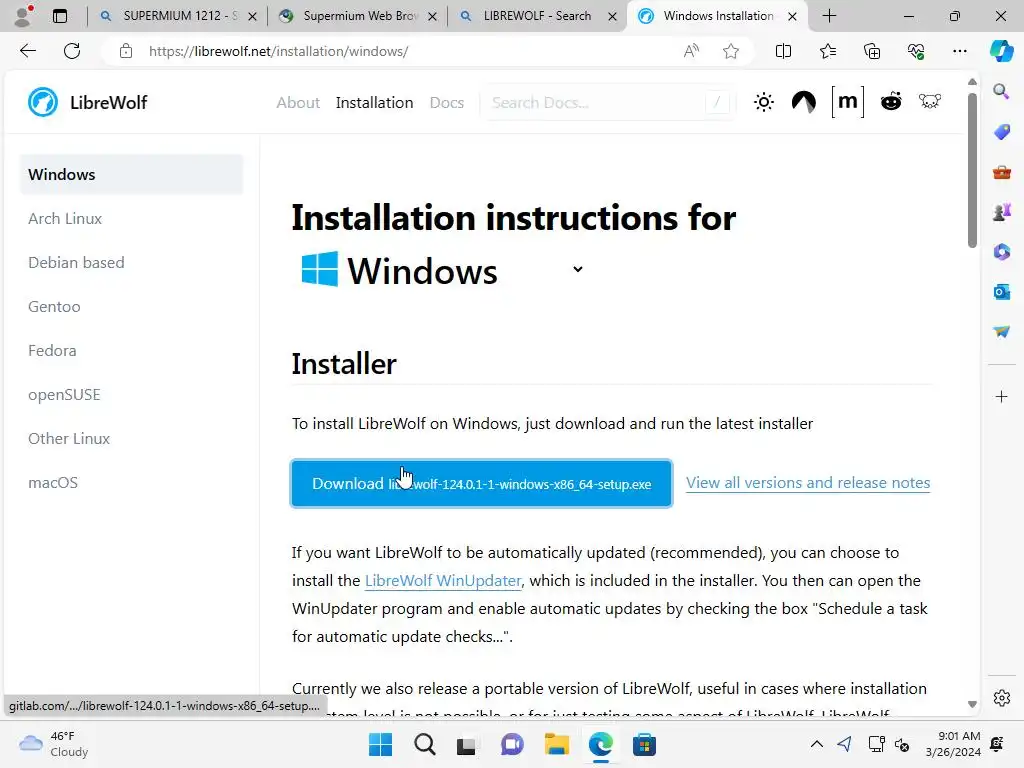
Task: Open a new tab with plus button
Action: (x=829, y=16)
